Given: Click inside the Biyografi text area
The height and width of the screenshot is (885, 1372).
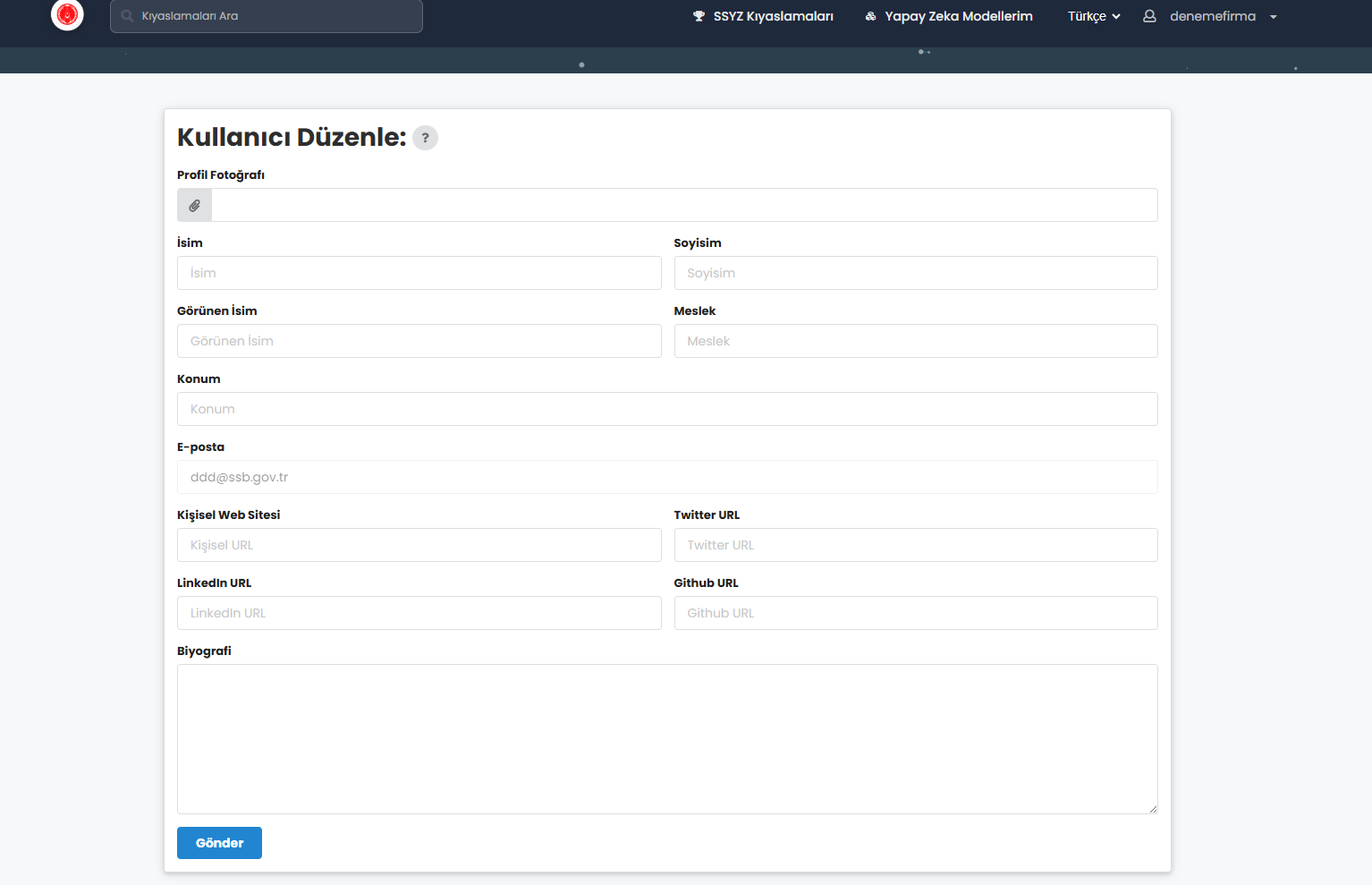Looking at the screenshot, I should point(666,738).
